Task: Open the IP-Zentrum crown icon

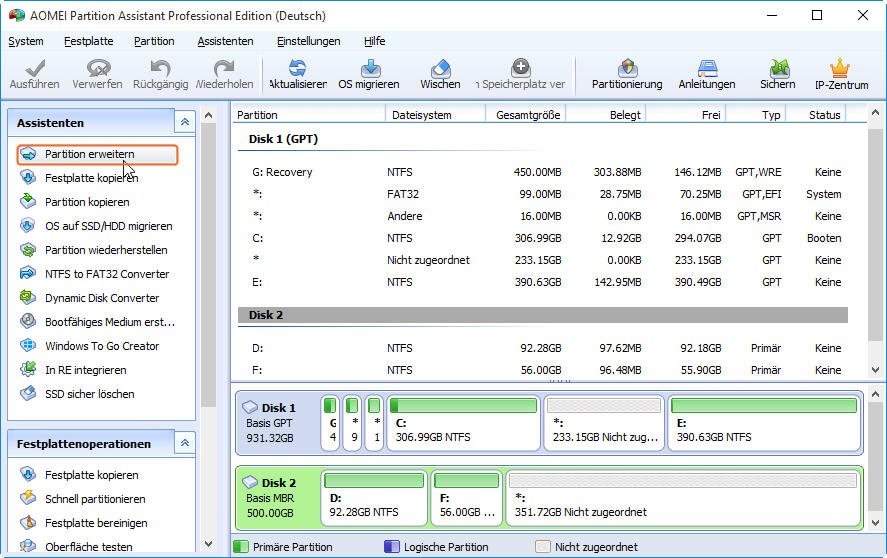Action: click(840, 69)
